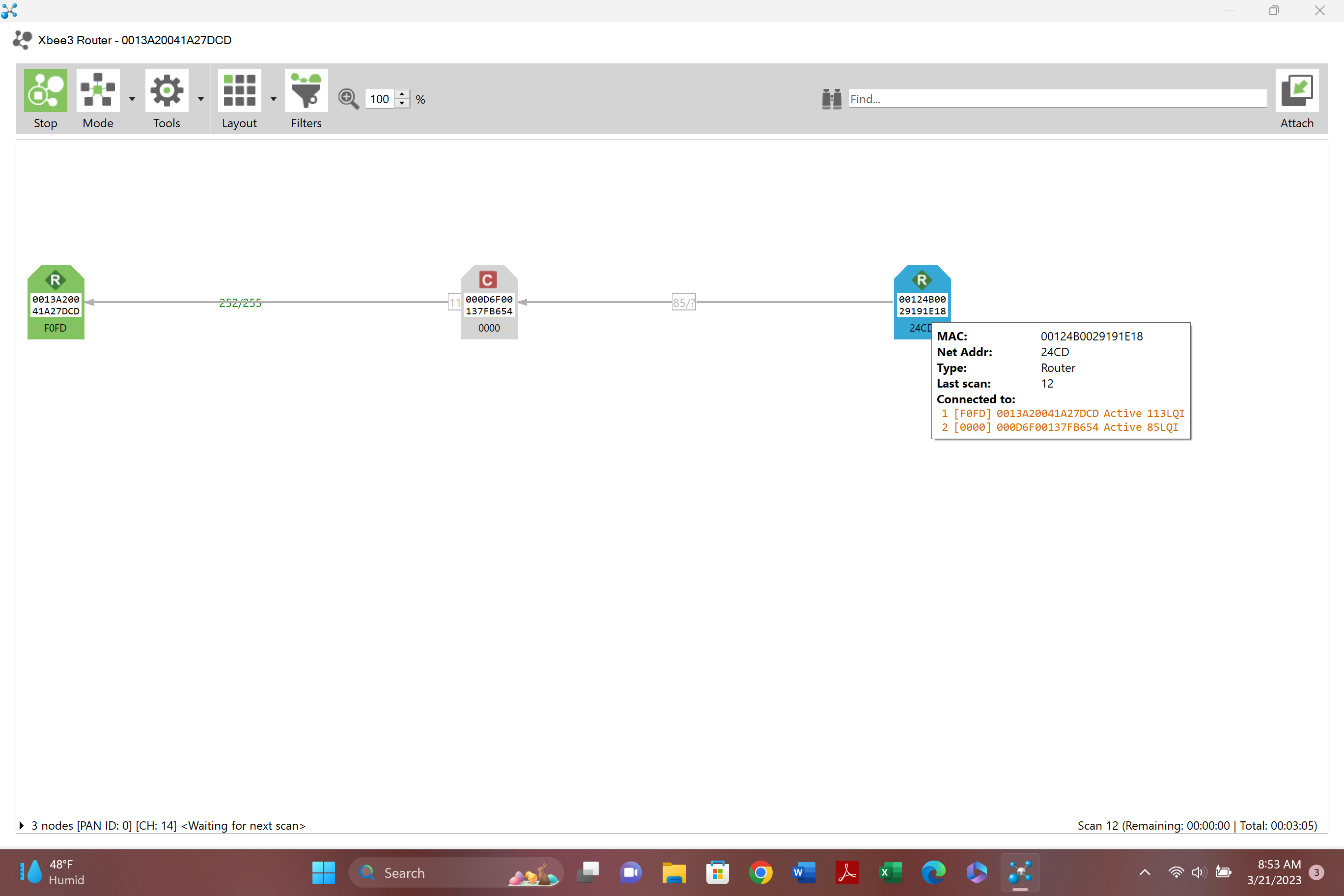Open the Filters funnel icon
The width and height of the screenshot is (1344, 896).
coord(306,91)
